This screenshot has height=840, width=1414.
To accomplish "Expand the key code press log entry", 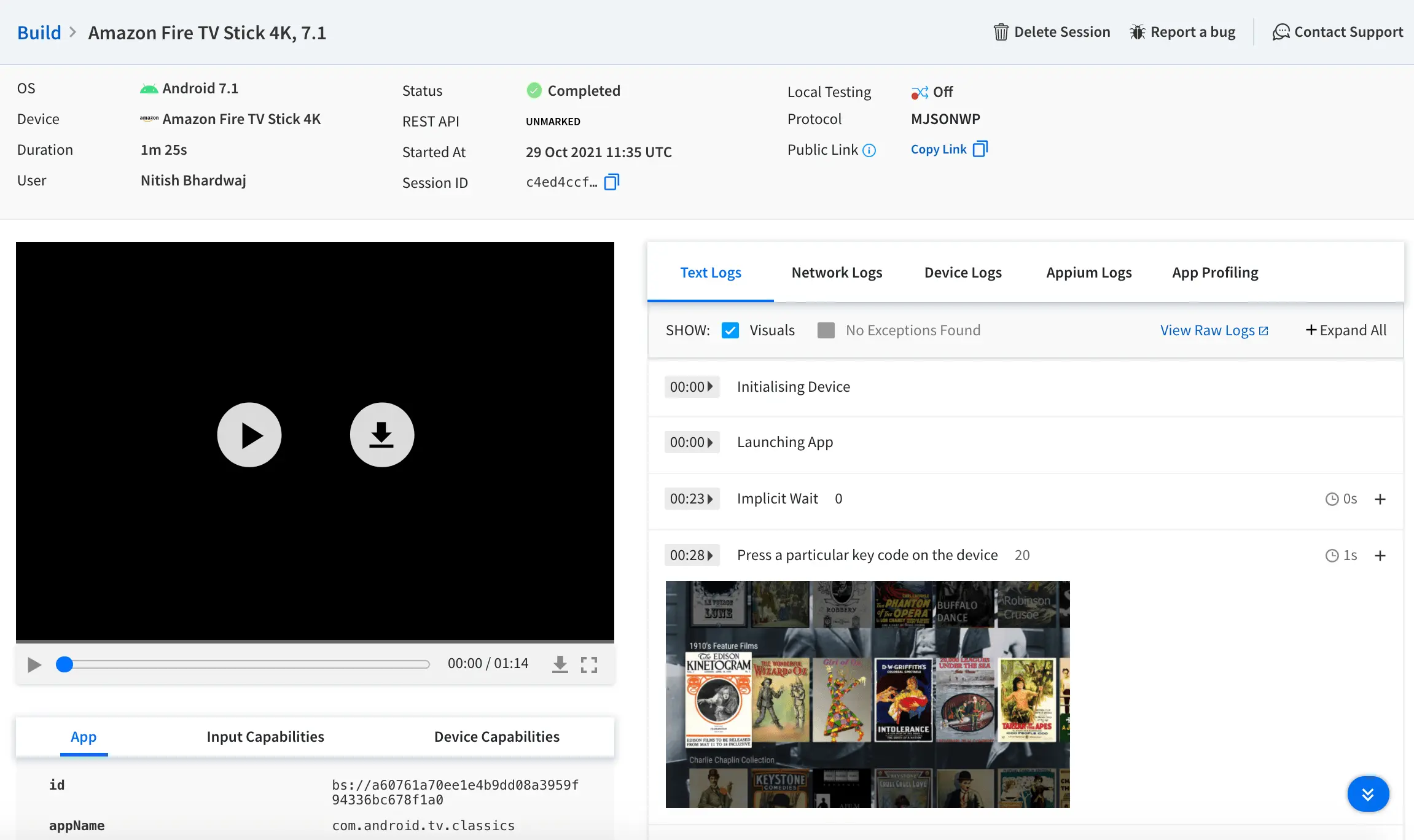I will tap(1380, 556).
